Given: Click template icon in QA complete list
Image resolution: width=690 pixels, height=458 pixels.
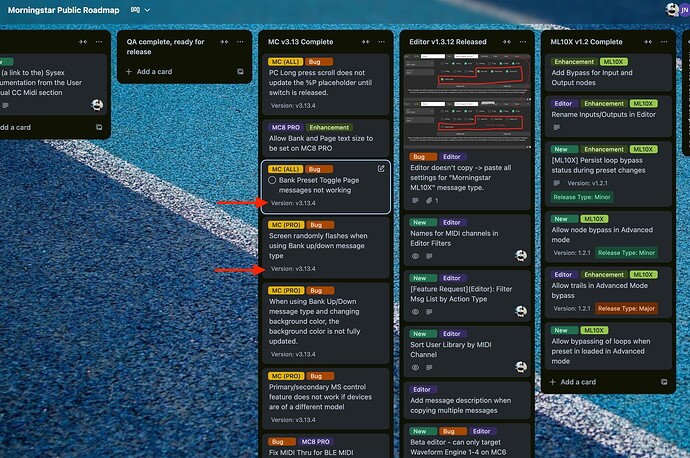Looking at the screenshot, I should (x=240, y=71).
